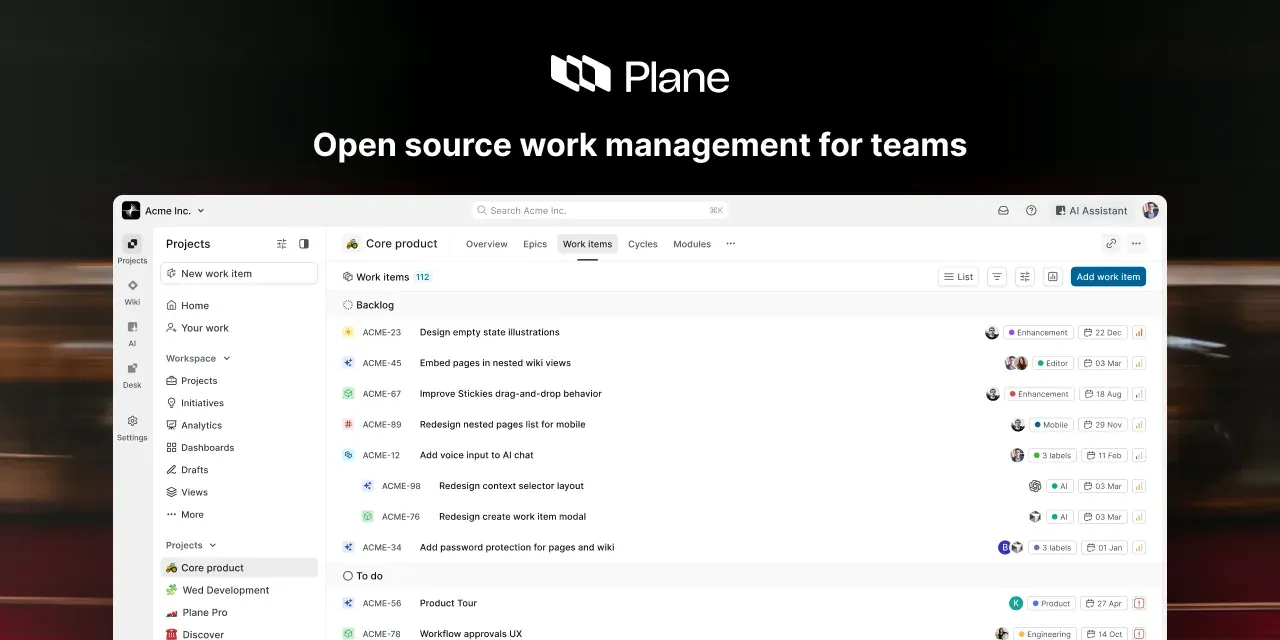Viewport: 1280px width, 640px height.
Task: Open the Projects rail icon
Action: coord(132,243)
